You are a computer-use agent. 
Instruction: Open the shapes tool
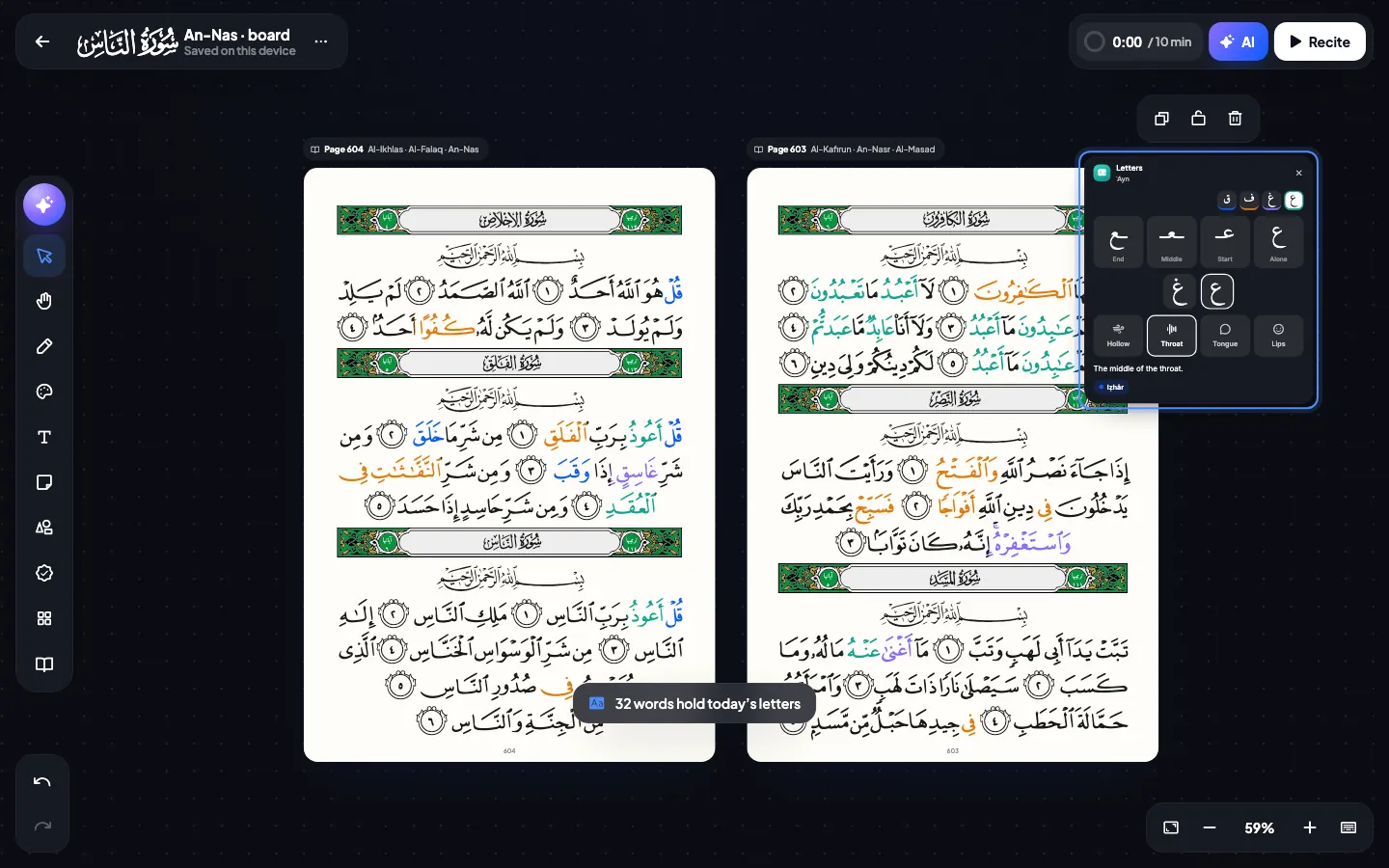tap(44, 528)
